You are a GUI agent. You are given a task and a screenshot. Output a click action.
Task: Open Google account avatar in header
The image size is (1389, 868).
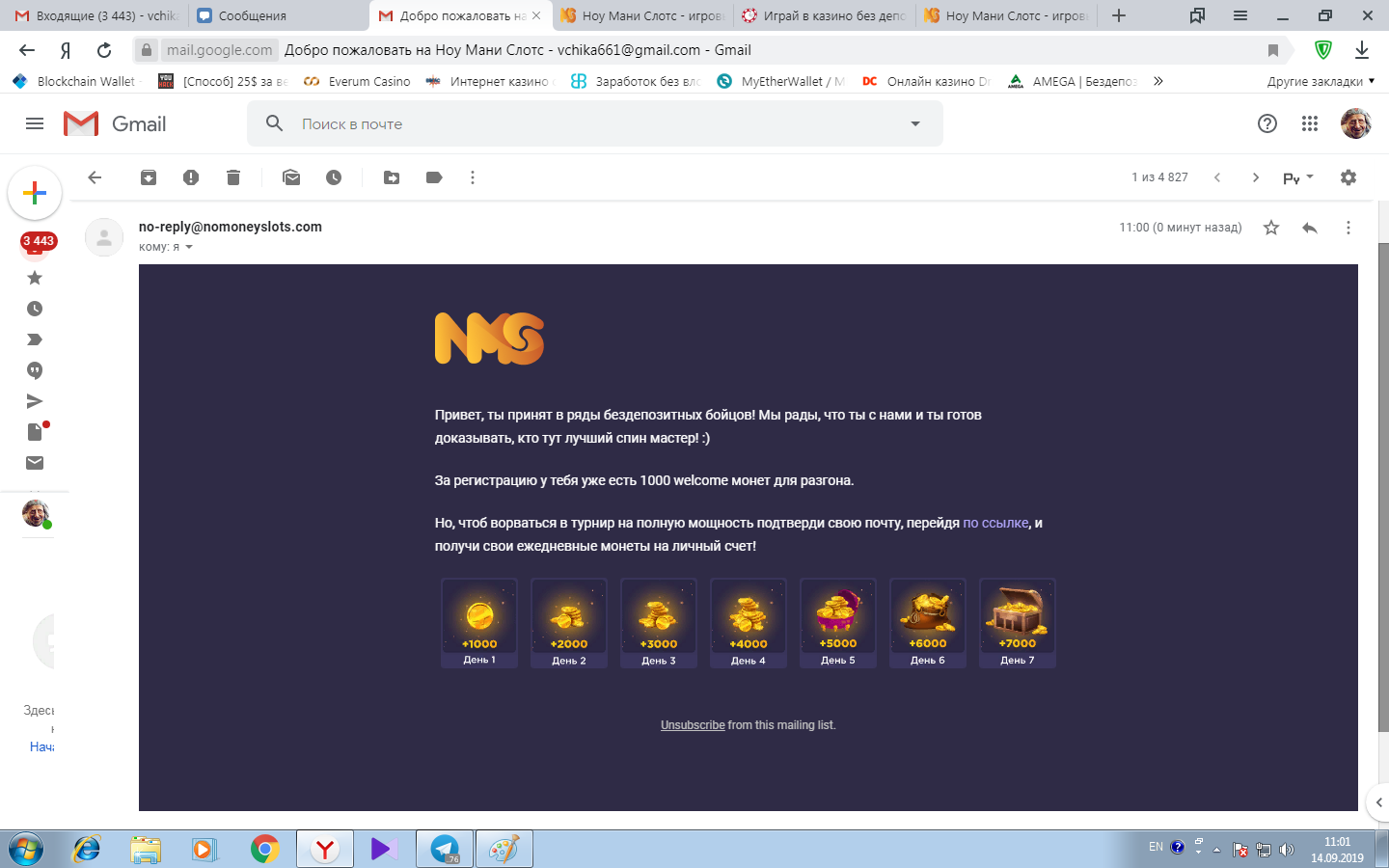pos(1356,123)
